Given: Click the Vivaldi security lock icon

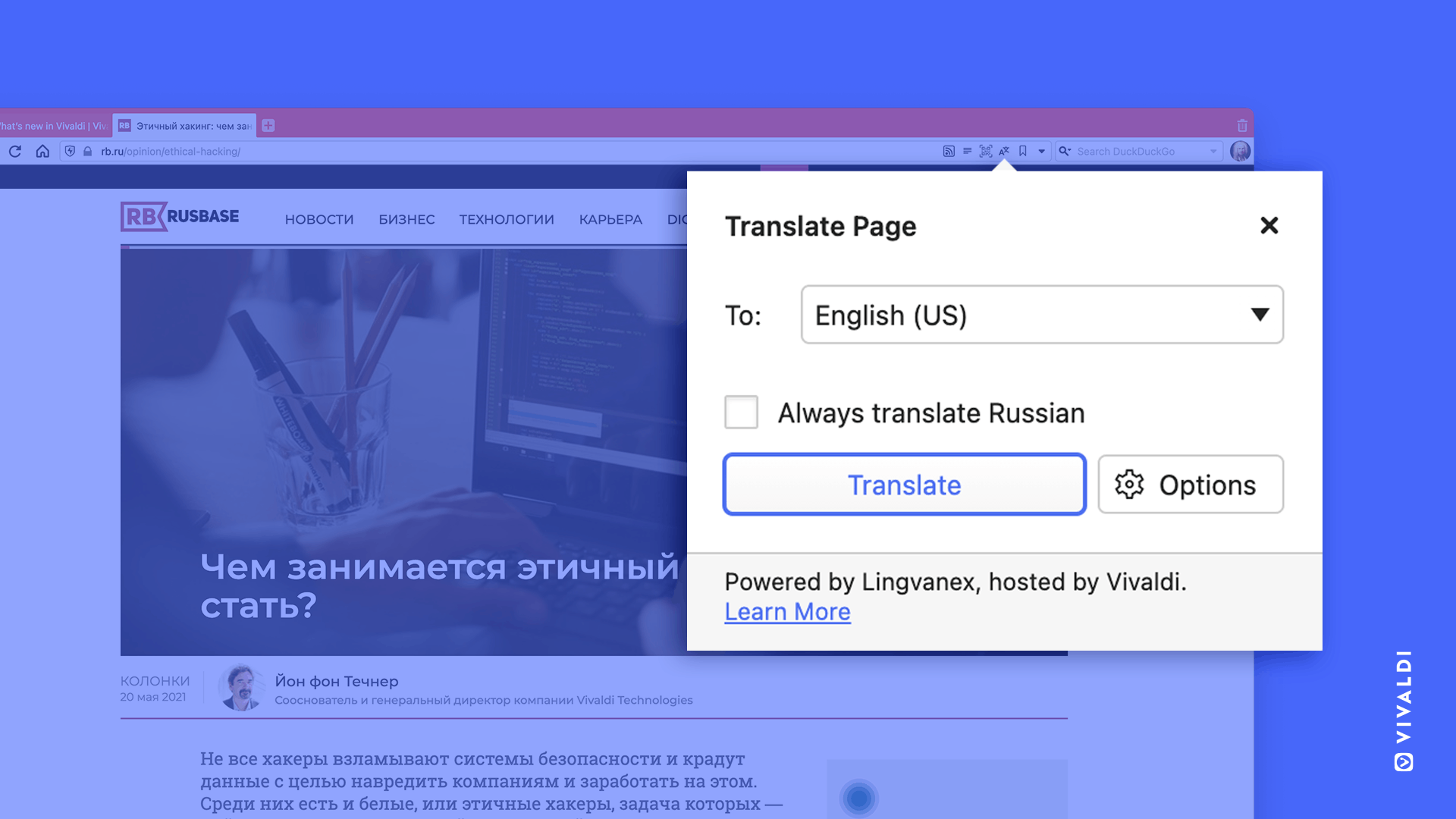Looking at the screenshot, I should coord(86,151).
